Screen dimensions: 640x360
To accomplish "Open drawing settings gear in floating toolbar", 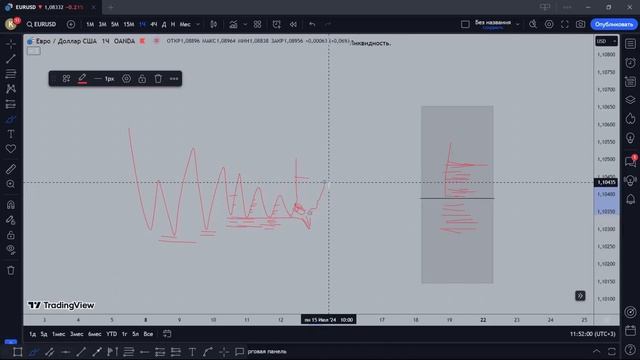I will (127, 79).
